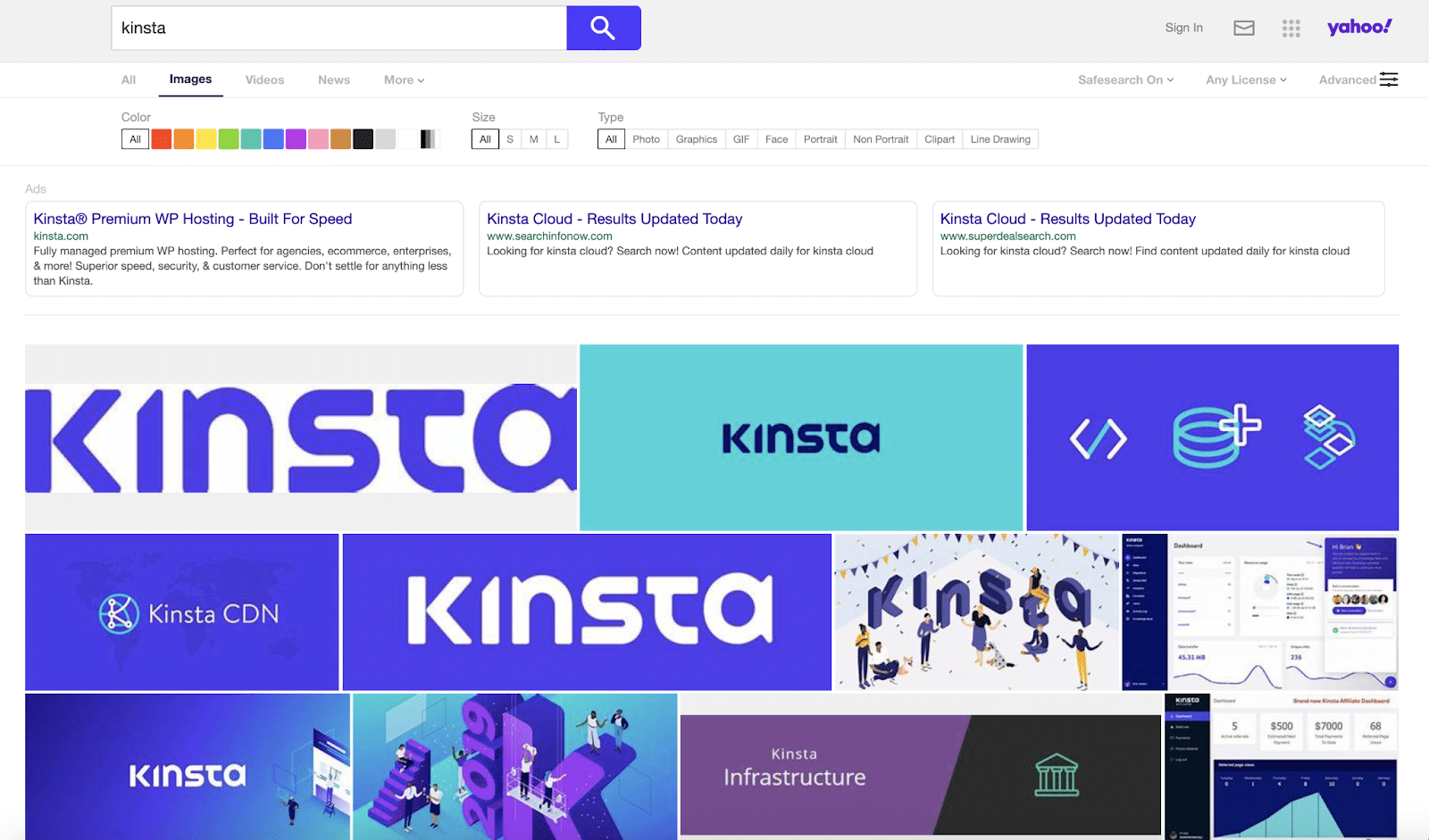Open the Yahoo apps grid icon
The height and width of the screenshot is (840, 1429).
point(1291,29)
